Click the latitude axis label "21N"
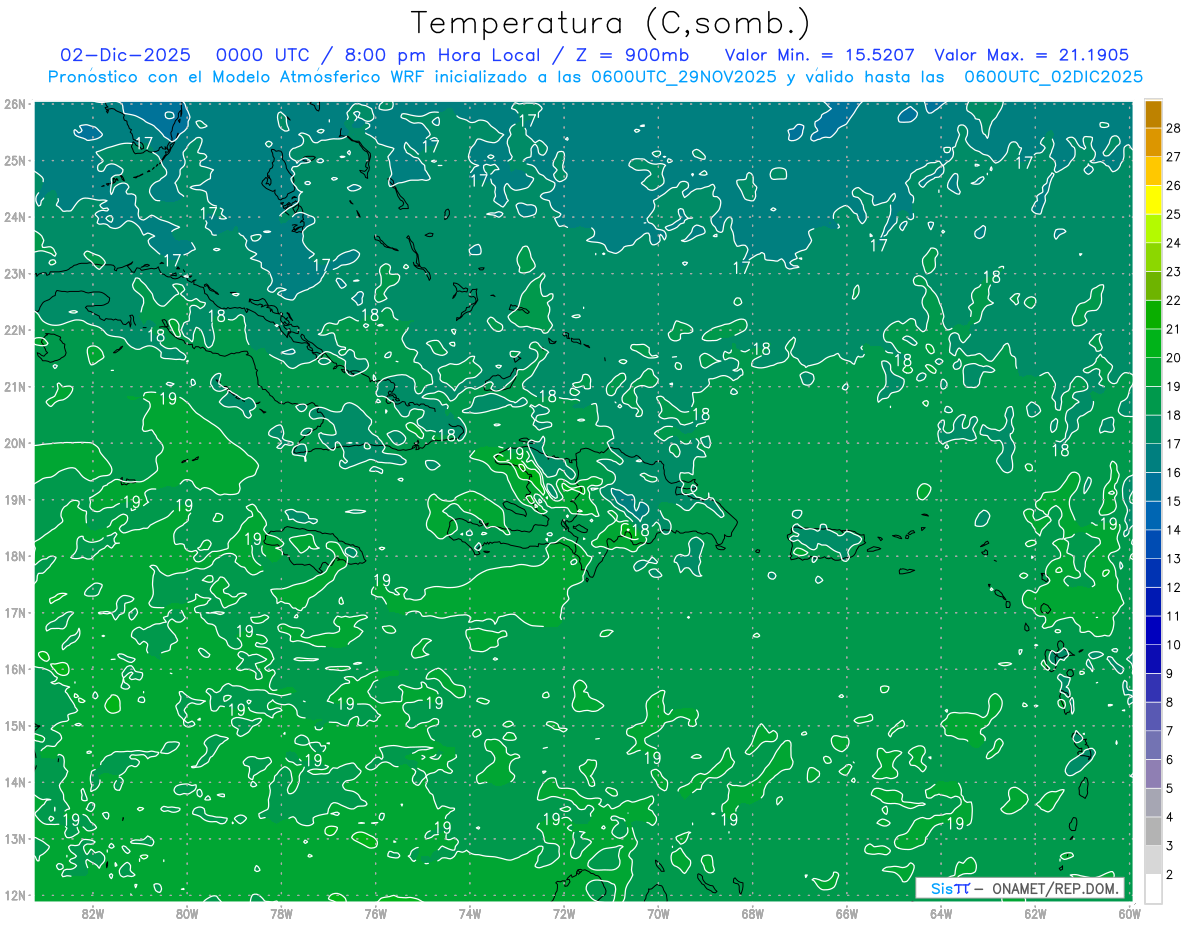1200x927 pixels. click(x=15, y=387)
